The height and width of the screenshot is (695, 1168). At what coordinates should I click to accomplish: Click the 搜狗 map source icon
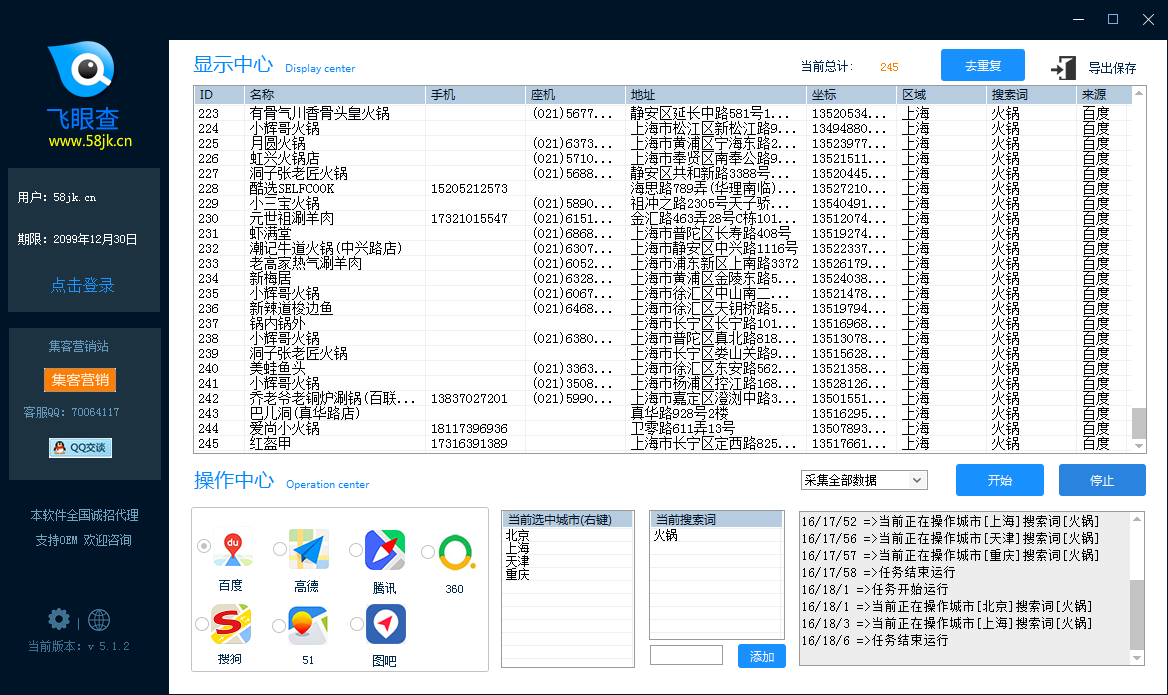coord(231,623)
